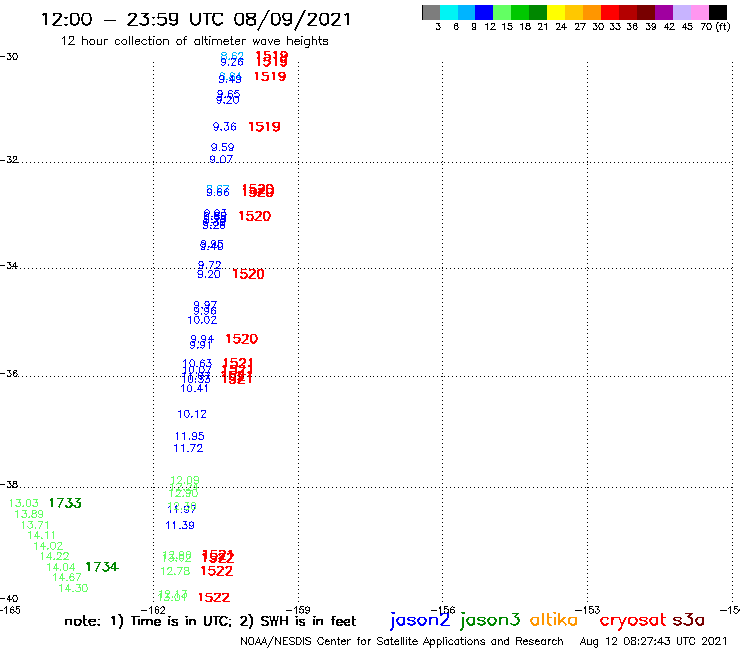This screenshot has height=650, width=740.
Task: Click the wave height value 9.07
Action: pos(221,159)
